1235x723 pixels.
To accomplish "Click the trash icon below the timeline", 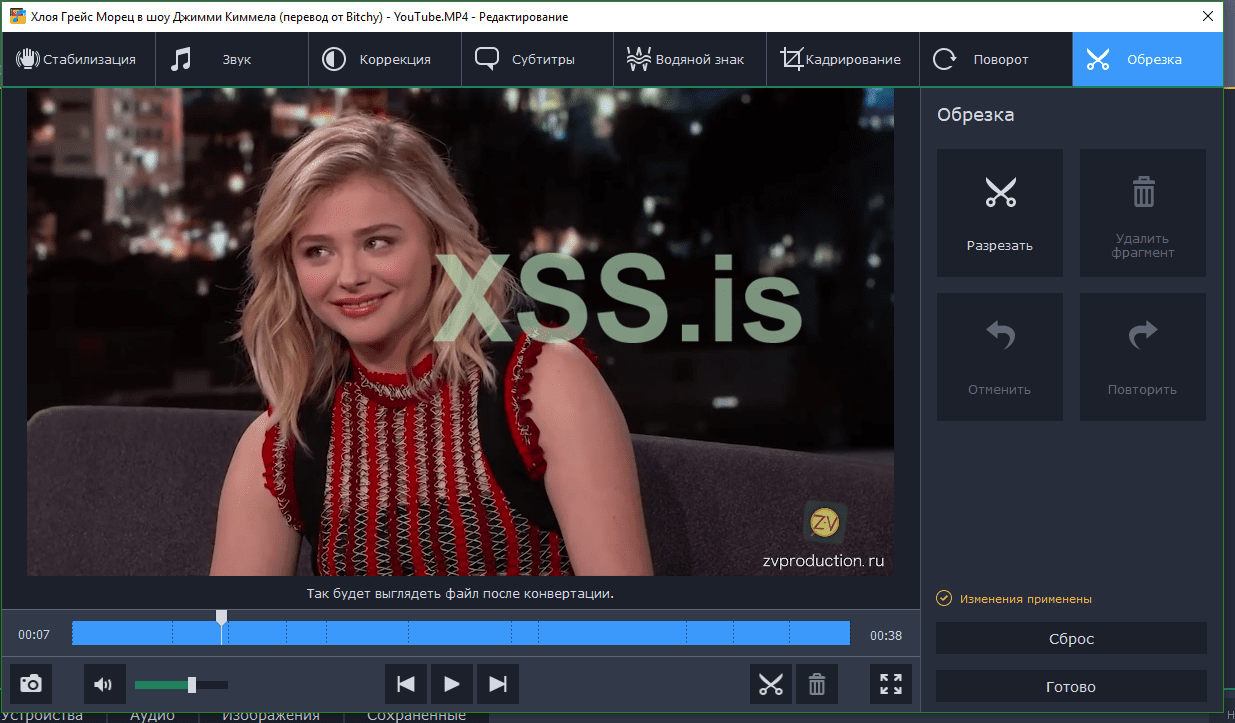I will click(817, 684).
